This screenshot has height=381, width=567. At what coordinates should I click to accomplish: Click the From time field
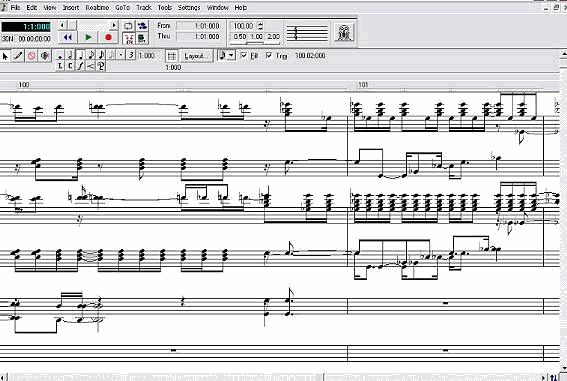199,26
